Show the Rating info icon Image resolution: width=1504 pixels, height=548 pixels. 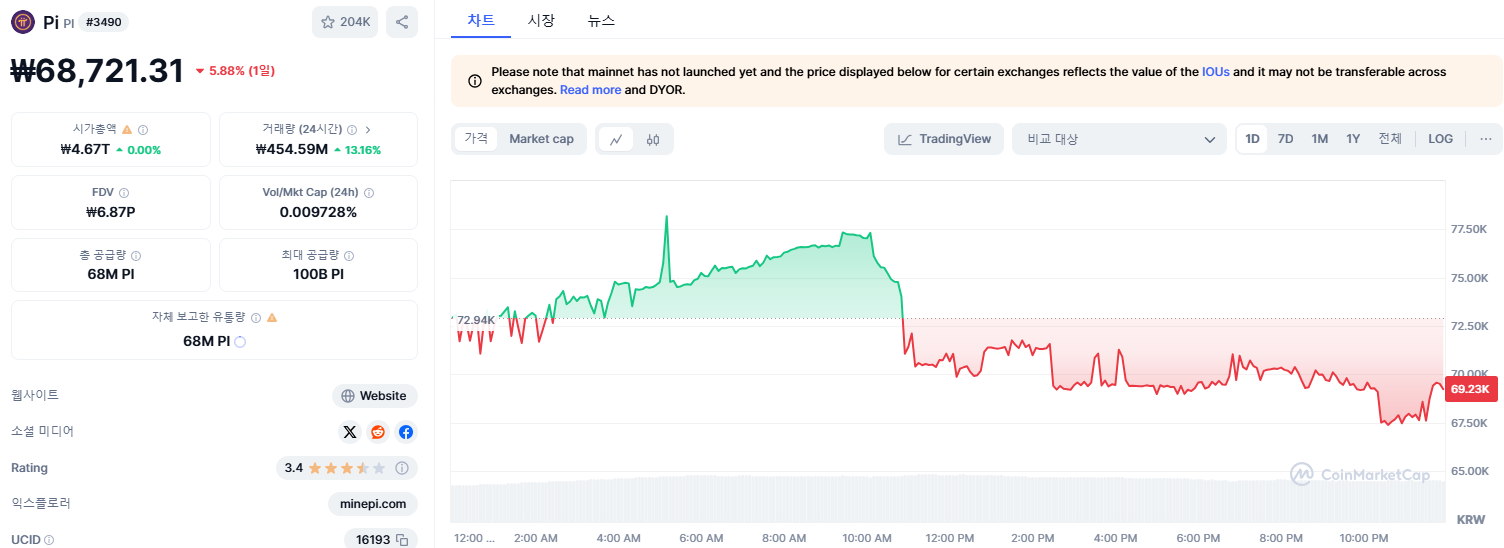pos(402,468)
